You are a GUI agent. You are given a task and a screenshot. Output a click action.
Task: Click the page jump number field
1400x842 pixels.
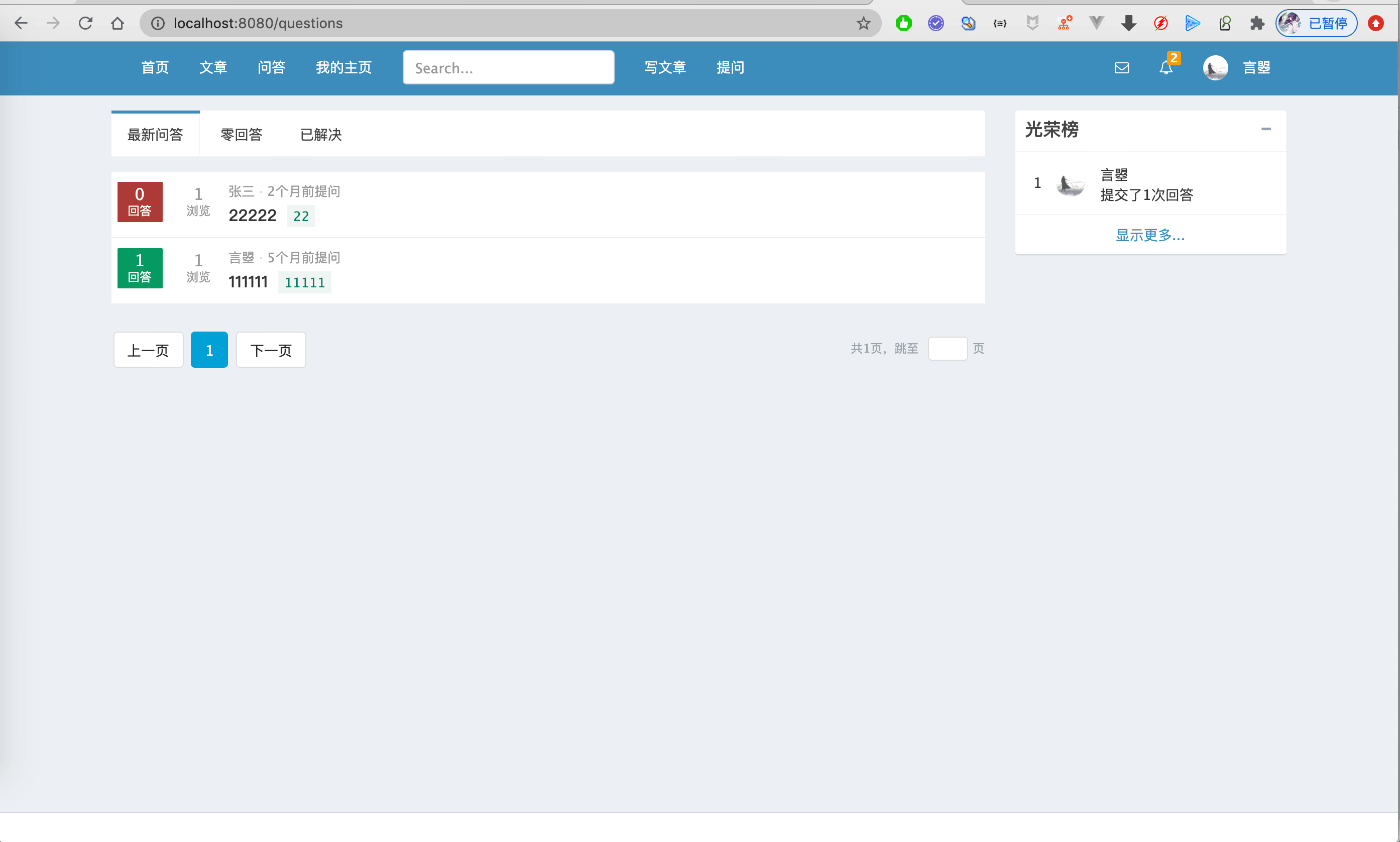[947, 349]
